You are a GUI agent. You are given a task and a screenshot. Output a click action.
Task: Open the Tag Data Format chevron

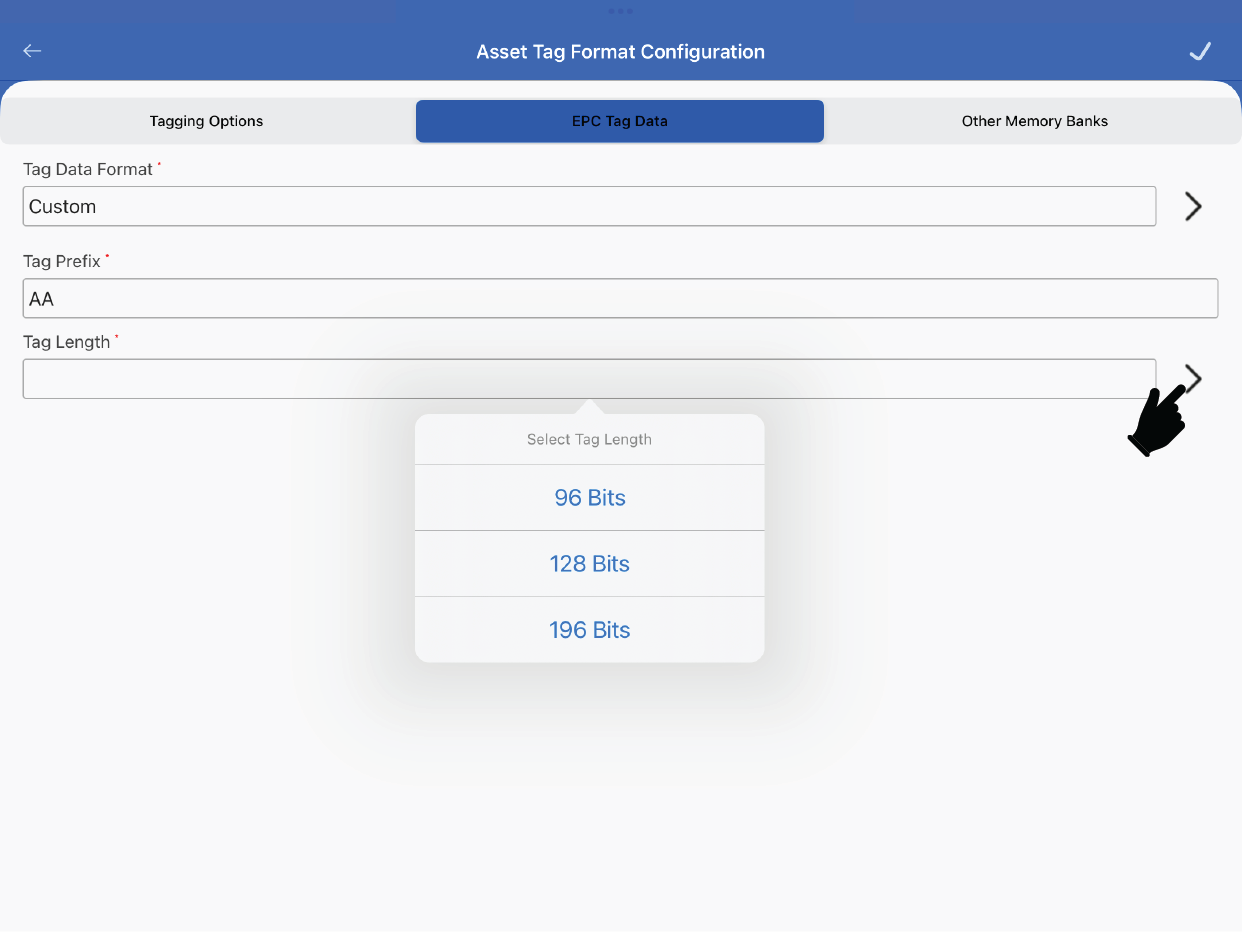(1192, 206)
